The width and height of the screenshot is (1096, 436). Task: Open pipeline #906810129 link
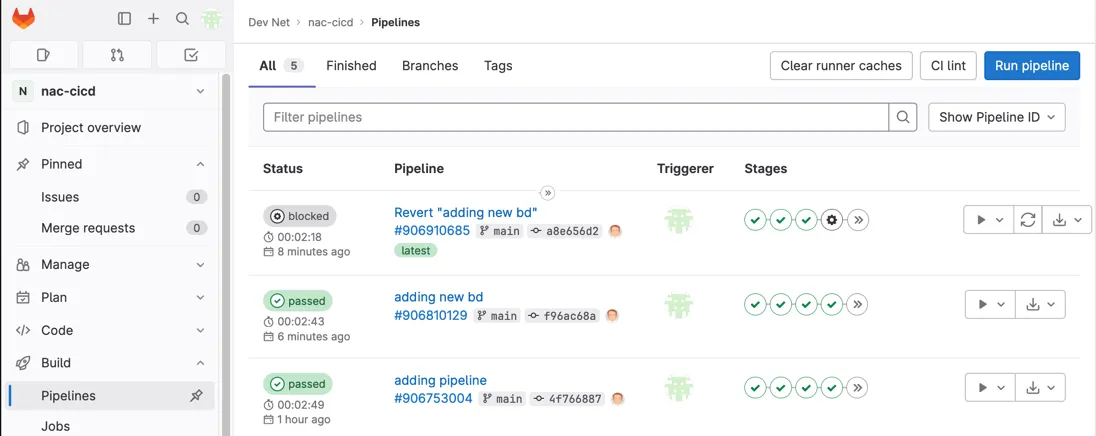(431, 316)
